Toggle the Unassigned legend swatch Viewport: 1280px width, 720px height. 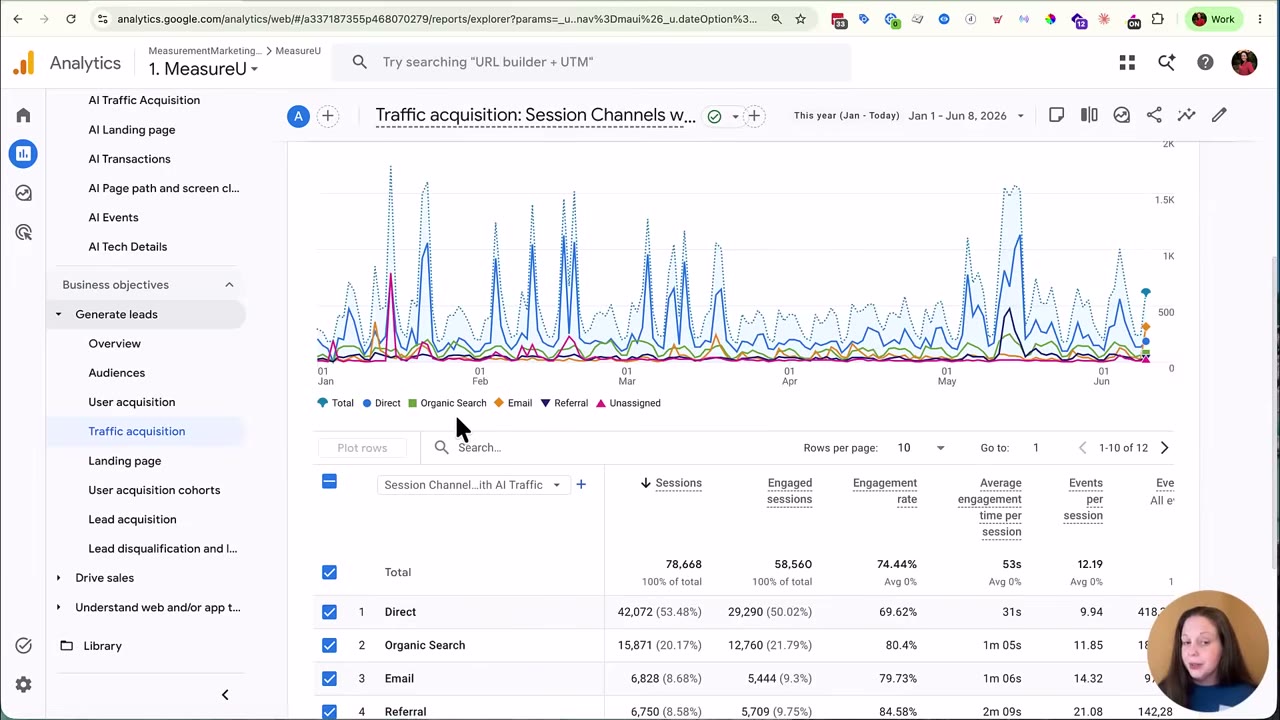[601, 403]
